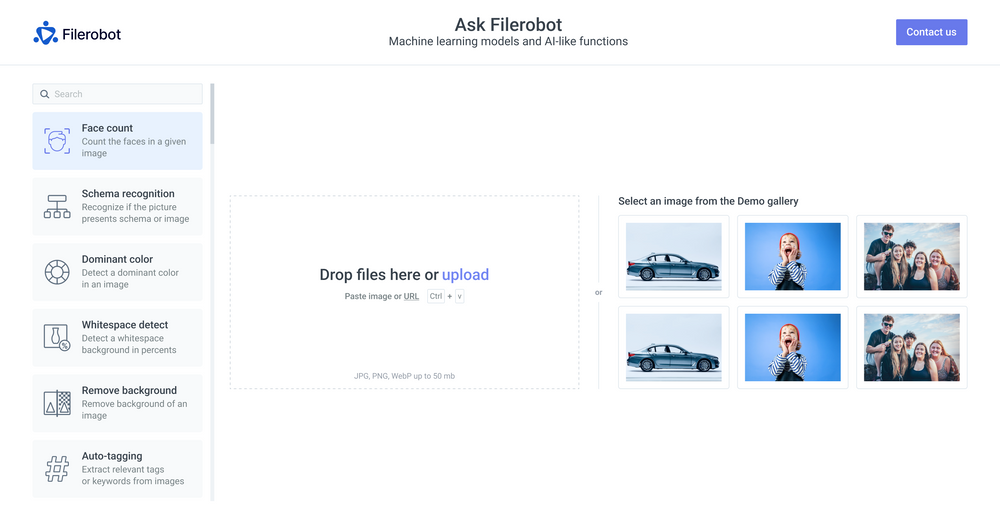Screen dimensions: 1000x506
Task: Click the Whitespace detect icon
Action: (57, 338)
